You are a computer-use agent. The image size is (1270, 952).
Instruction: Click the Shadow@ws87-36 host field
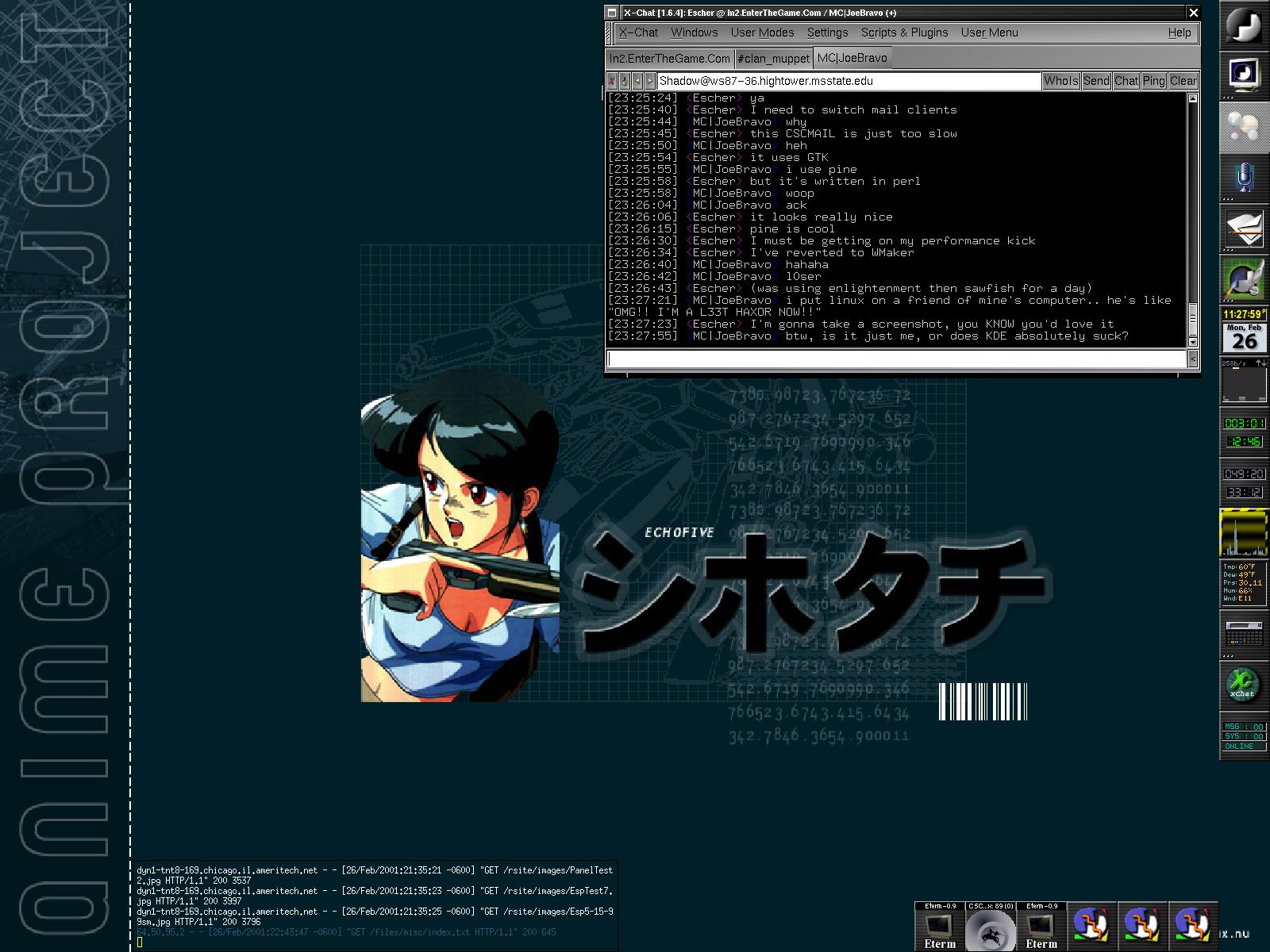coord(849,81)
